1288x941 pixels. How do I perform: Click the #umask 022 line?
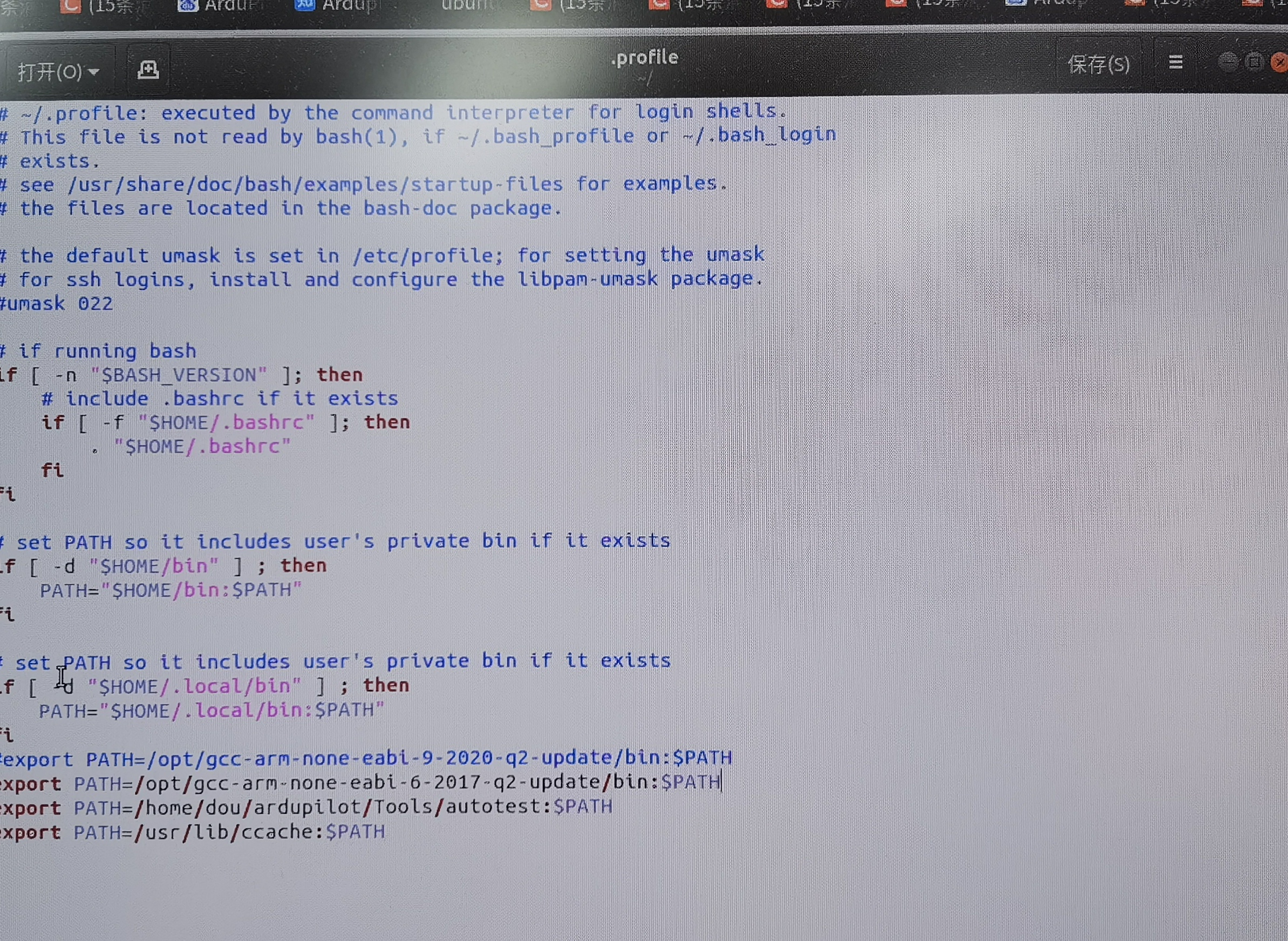(57, 304)
